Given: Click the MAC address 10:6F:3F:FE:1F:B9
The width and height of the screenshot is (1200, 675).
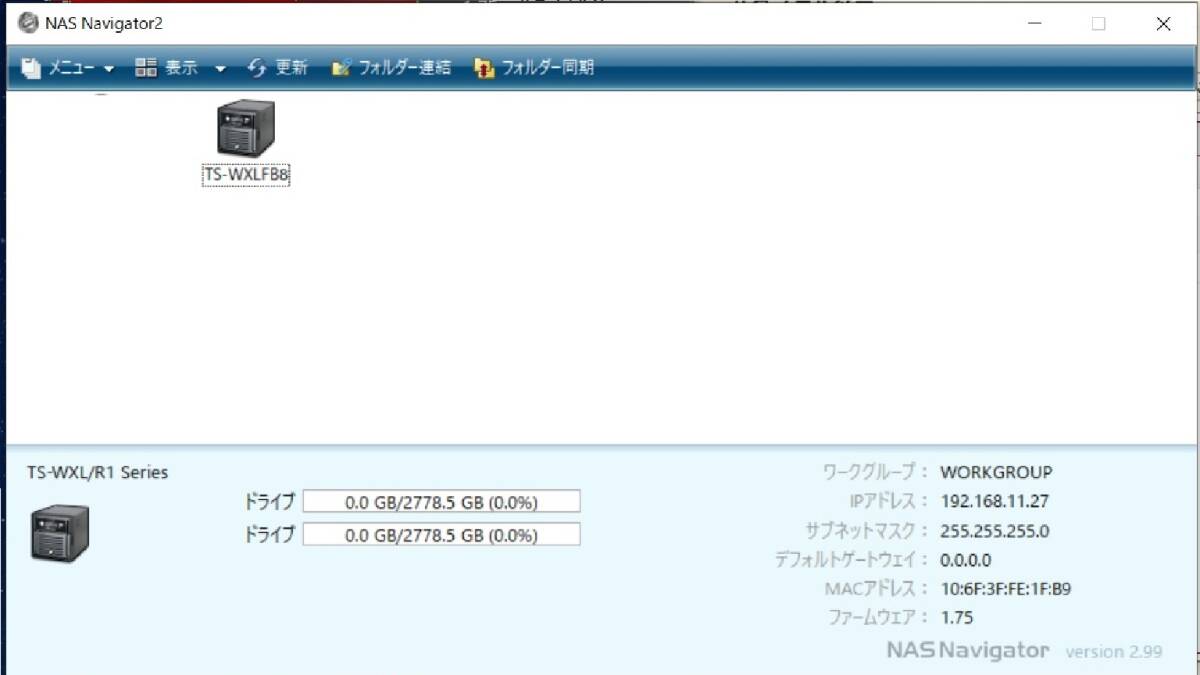Looking at the screenshot, I should click(1006, 589).
